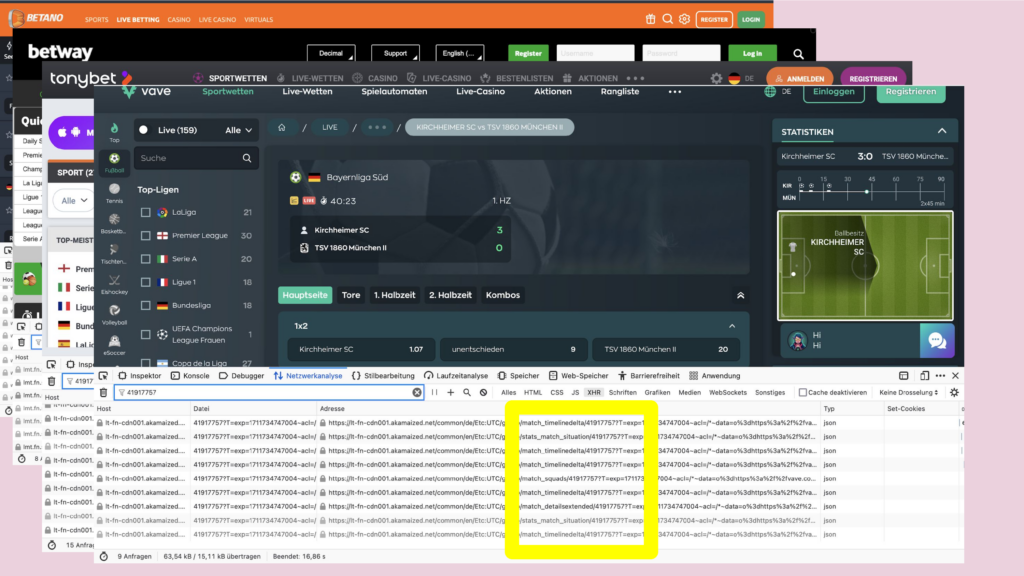Bet on TSV 1860 München II at 20

tap(666, 349)
